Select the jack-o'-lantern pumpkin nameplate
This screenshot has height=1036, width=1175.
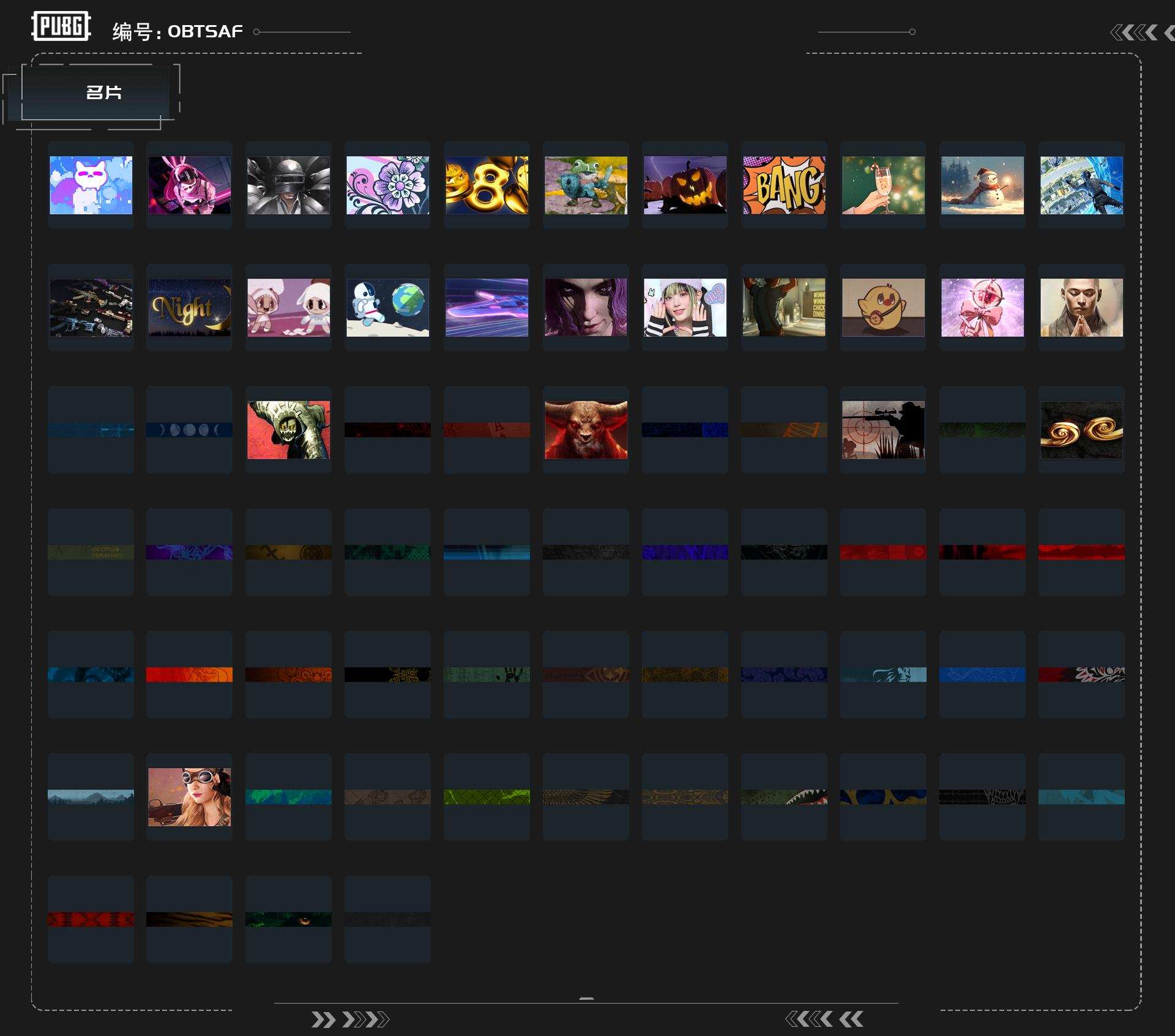click(685, 185)
